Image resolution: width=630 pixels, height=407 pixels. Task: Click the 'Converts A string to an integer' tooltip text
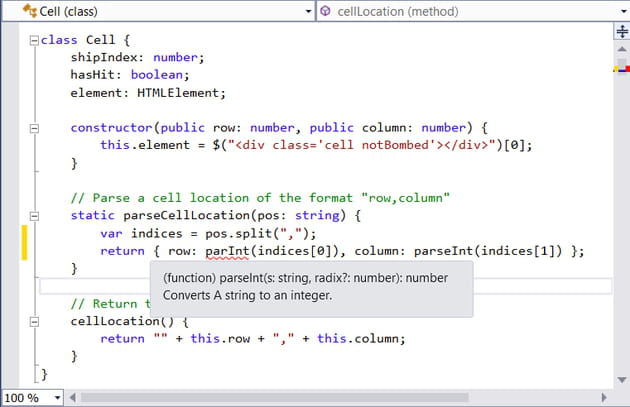pos(247,295)
